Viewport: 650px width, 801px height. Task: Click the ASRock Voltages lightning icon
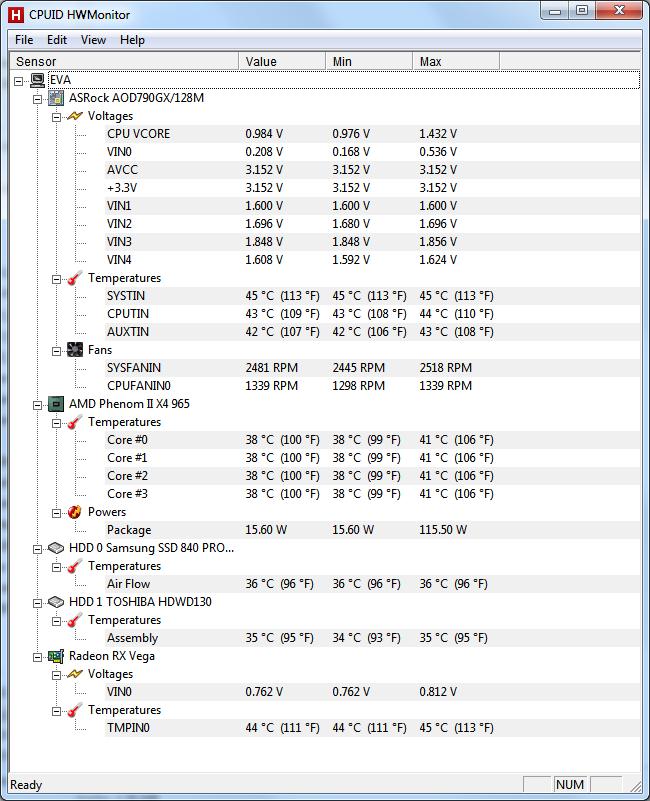coord(75,116)
